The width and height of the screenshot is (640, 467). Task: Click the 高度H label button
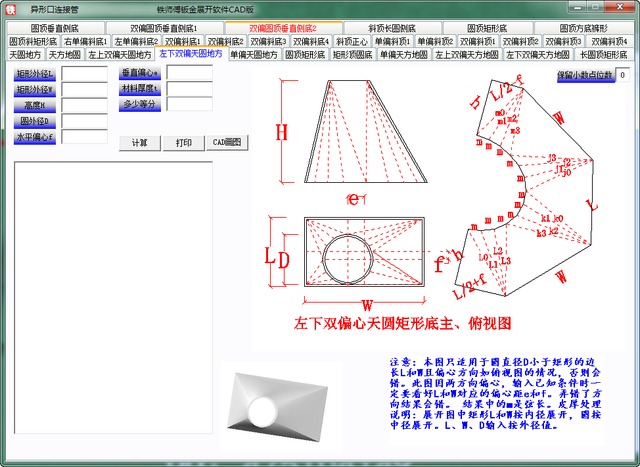tap(35, 105)
